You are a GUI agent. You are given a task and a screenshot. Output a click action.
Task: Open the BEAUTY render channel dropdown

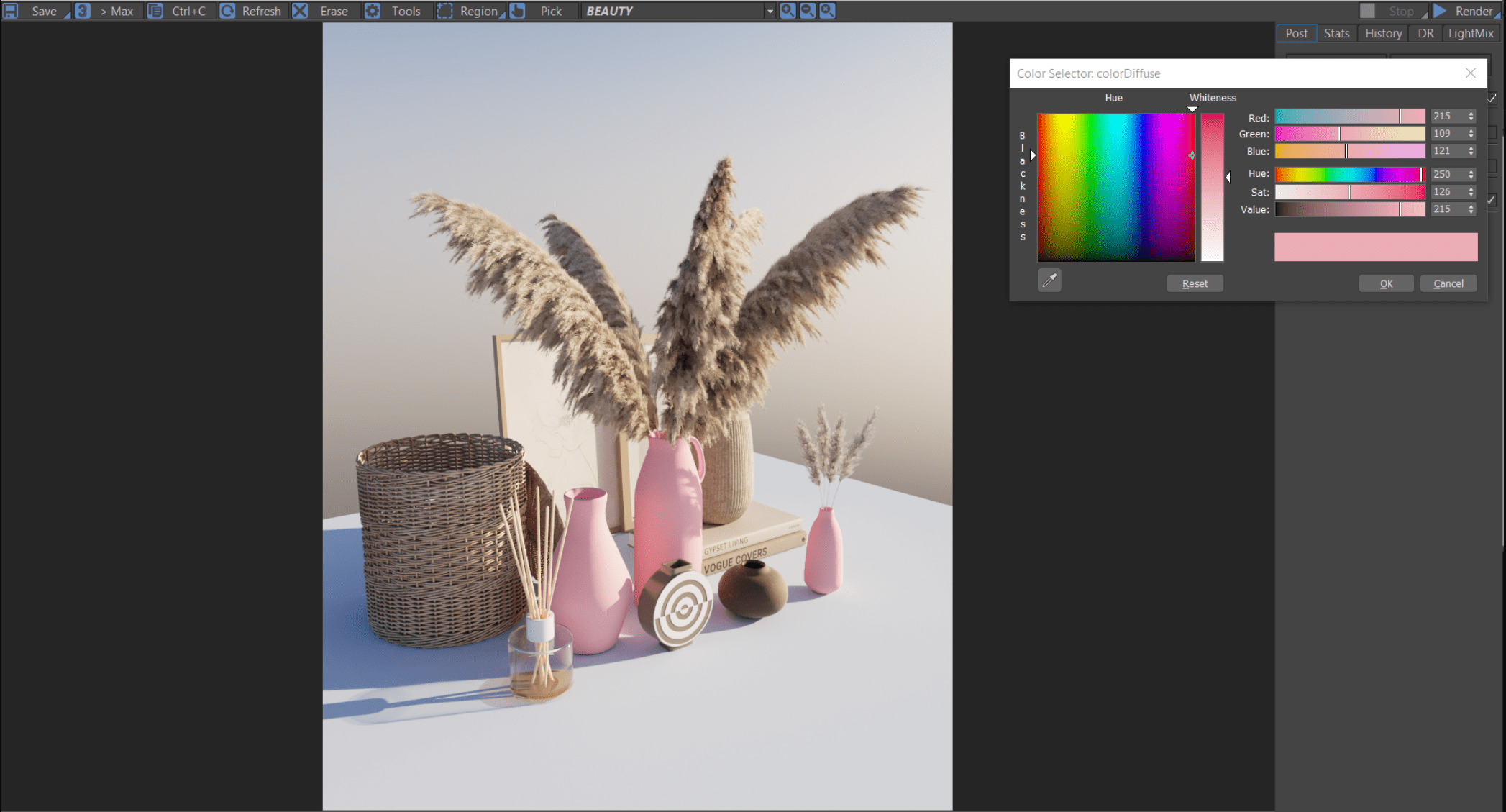770,10
